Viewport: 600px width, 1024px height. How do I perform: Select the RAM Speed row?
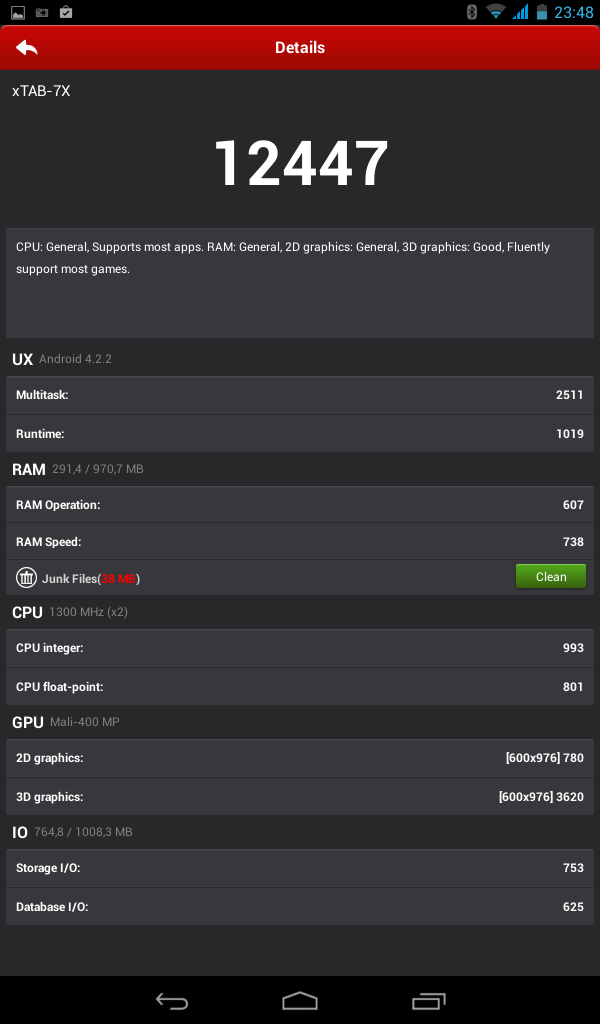(300, 541)
